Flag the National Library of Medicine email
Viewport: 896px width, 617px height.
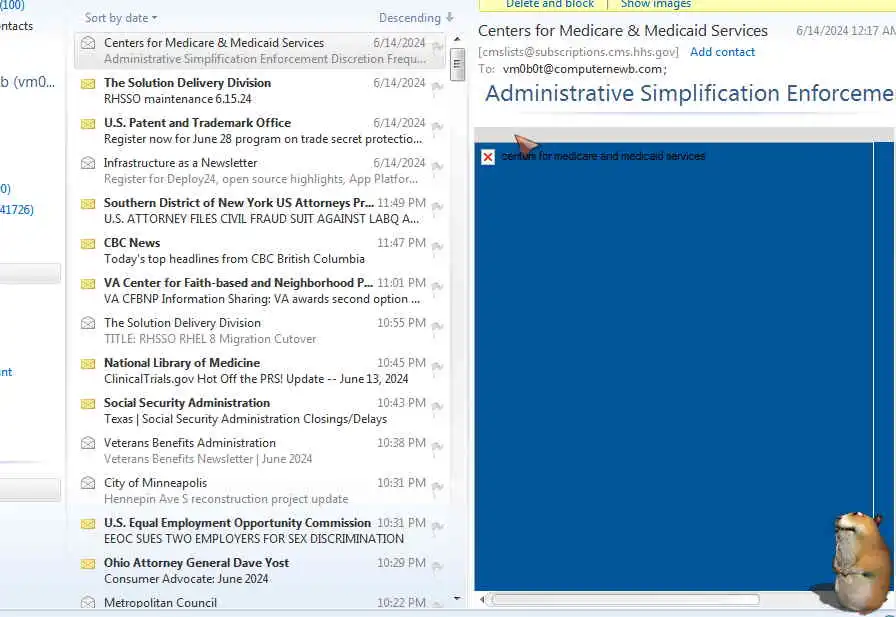(x=438, y=367)
